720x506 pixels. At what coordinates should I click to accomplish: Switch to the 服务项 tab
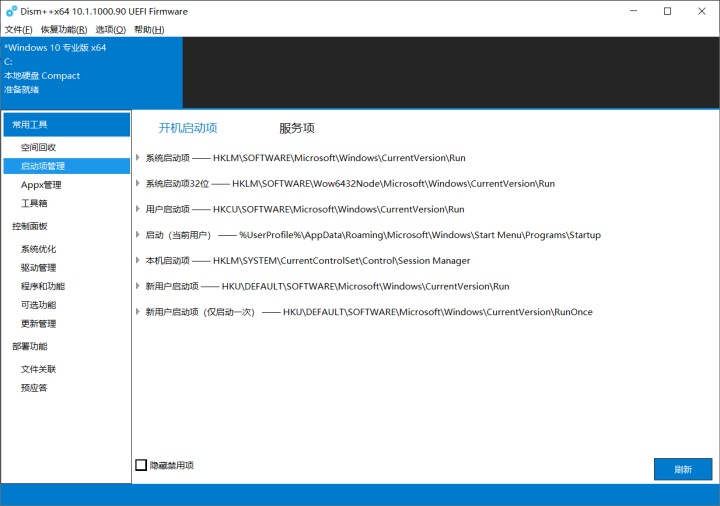coord(297,128)
